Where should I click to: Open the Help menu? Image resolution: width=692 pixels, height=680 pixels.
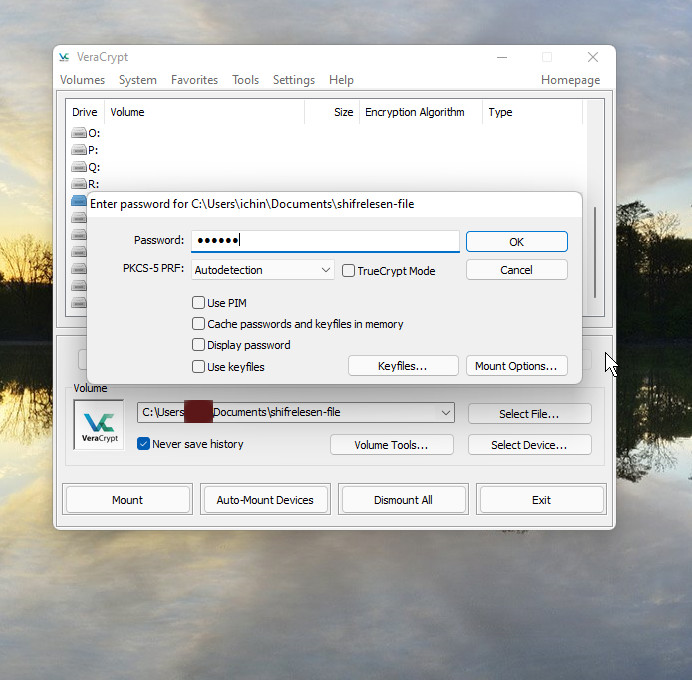[341, 80]
